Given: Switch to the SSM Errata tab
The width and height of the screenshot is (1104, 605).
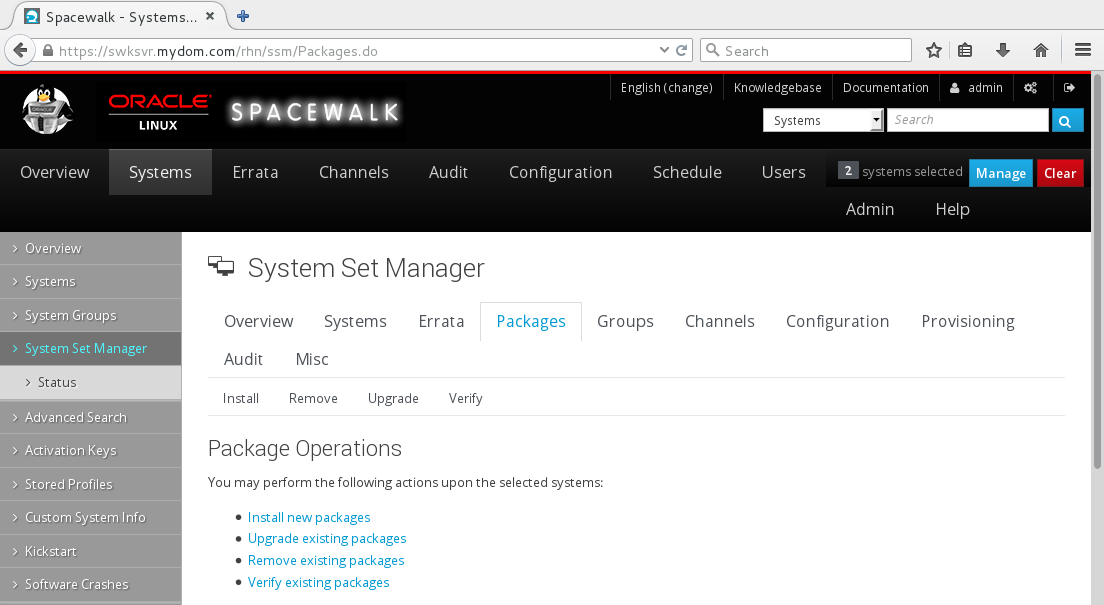Looking at the screenshot, I should point(441,322).
